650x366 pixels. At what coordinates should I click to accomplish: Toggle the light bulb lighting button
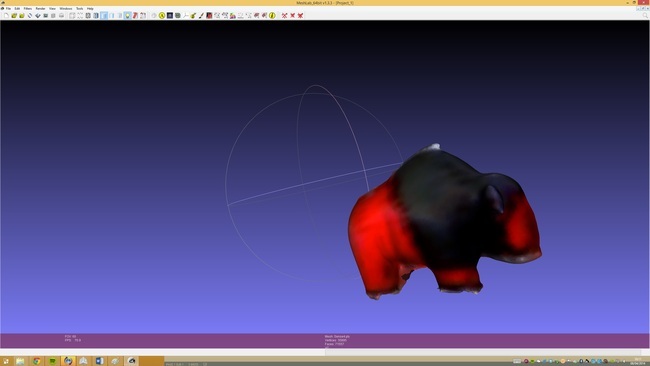coord(128,15)
